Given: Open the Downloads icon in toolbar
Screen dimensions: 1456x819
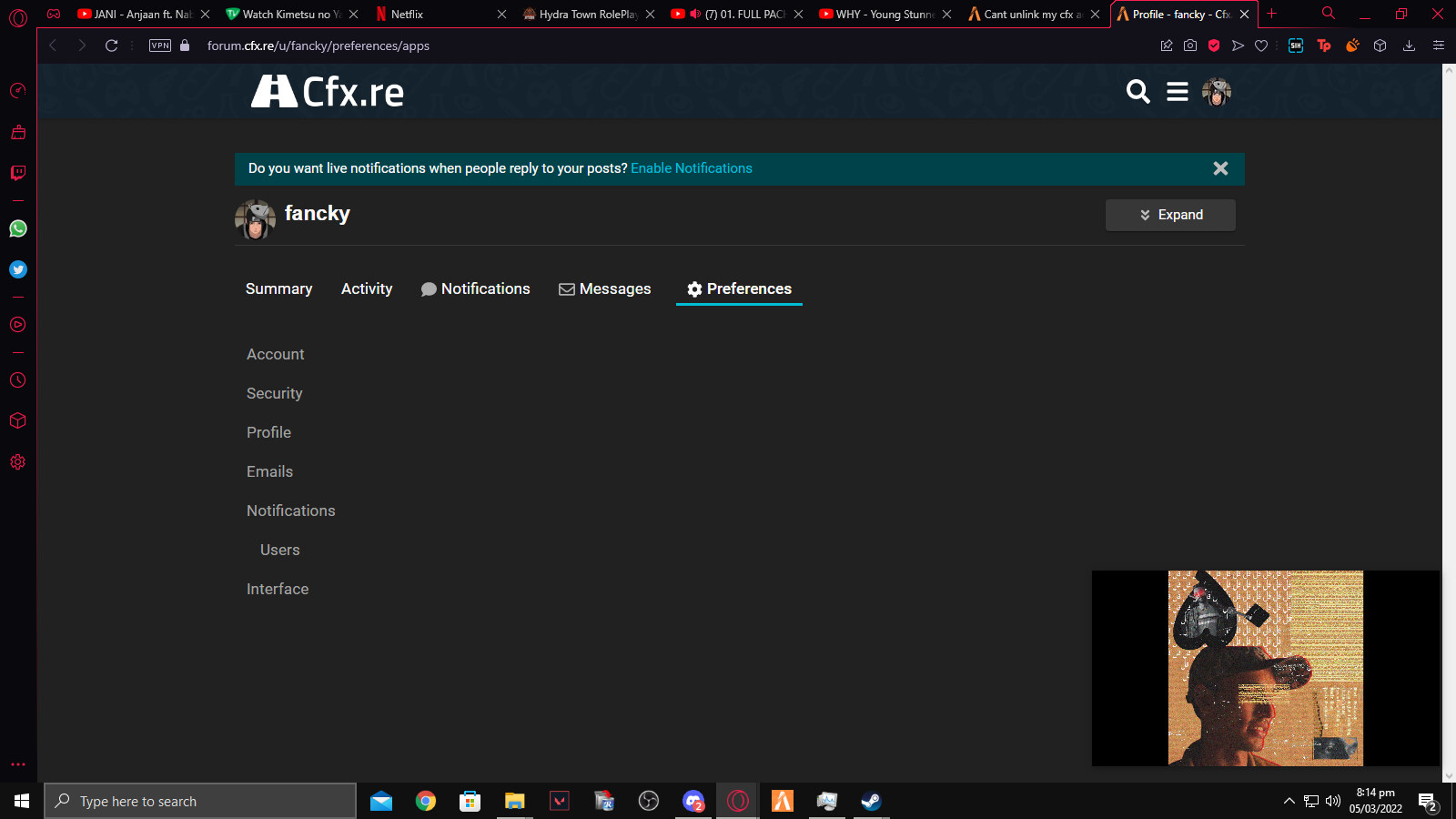Looking at the screenshot, I should click(1410, 45).
